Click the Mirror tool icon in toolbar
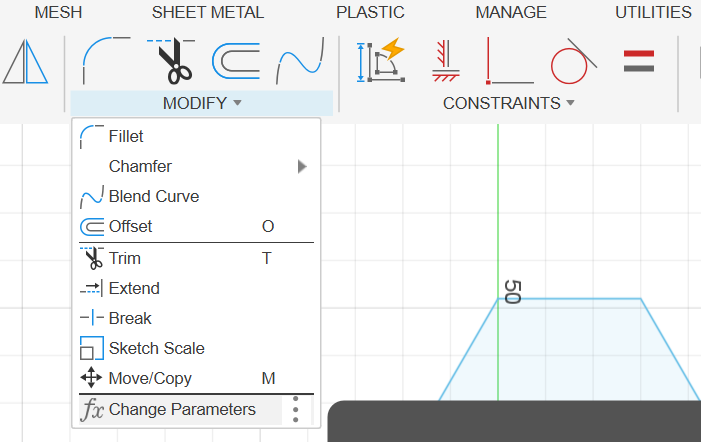Screen dimensions: 701x442 pos(25,62)
